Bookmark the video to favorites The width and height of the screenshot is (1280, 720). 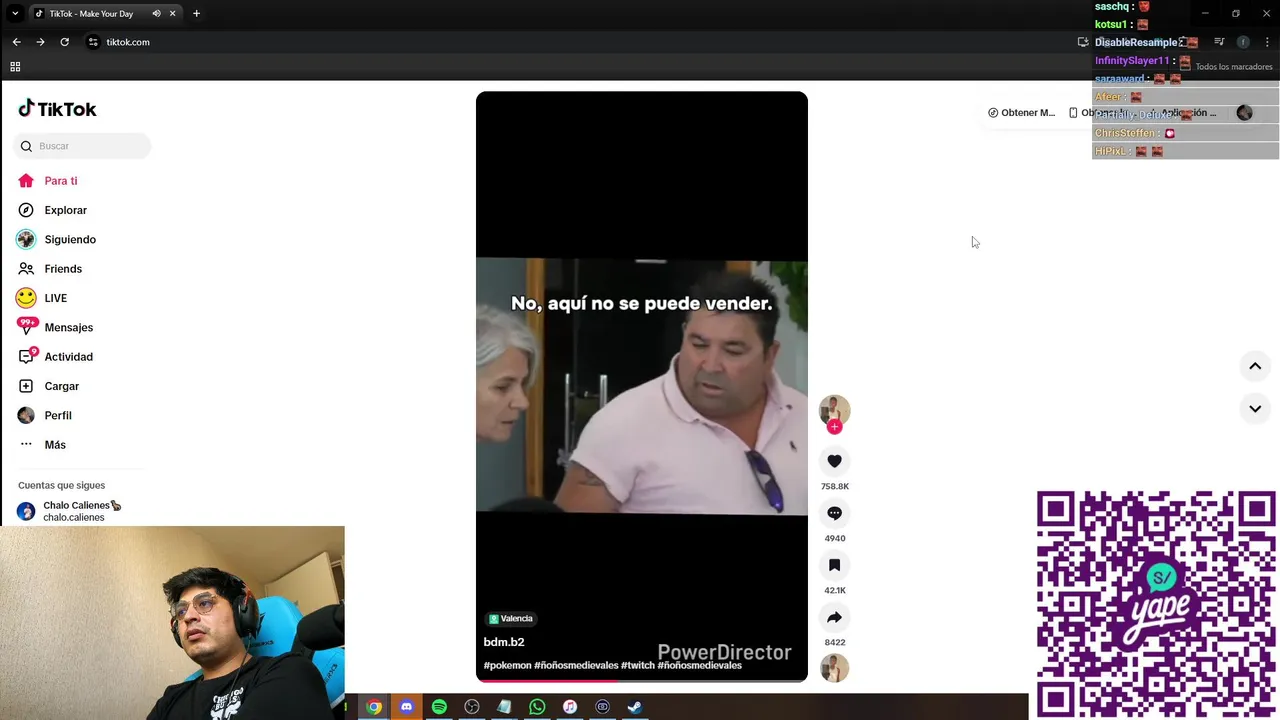click(x=834, y=565)
